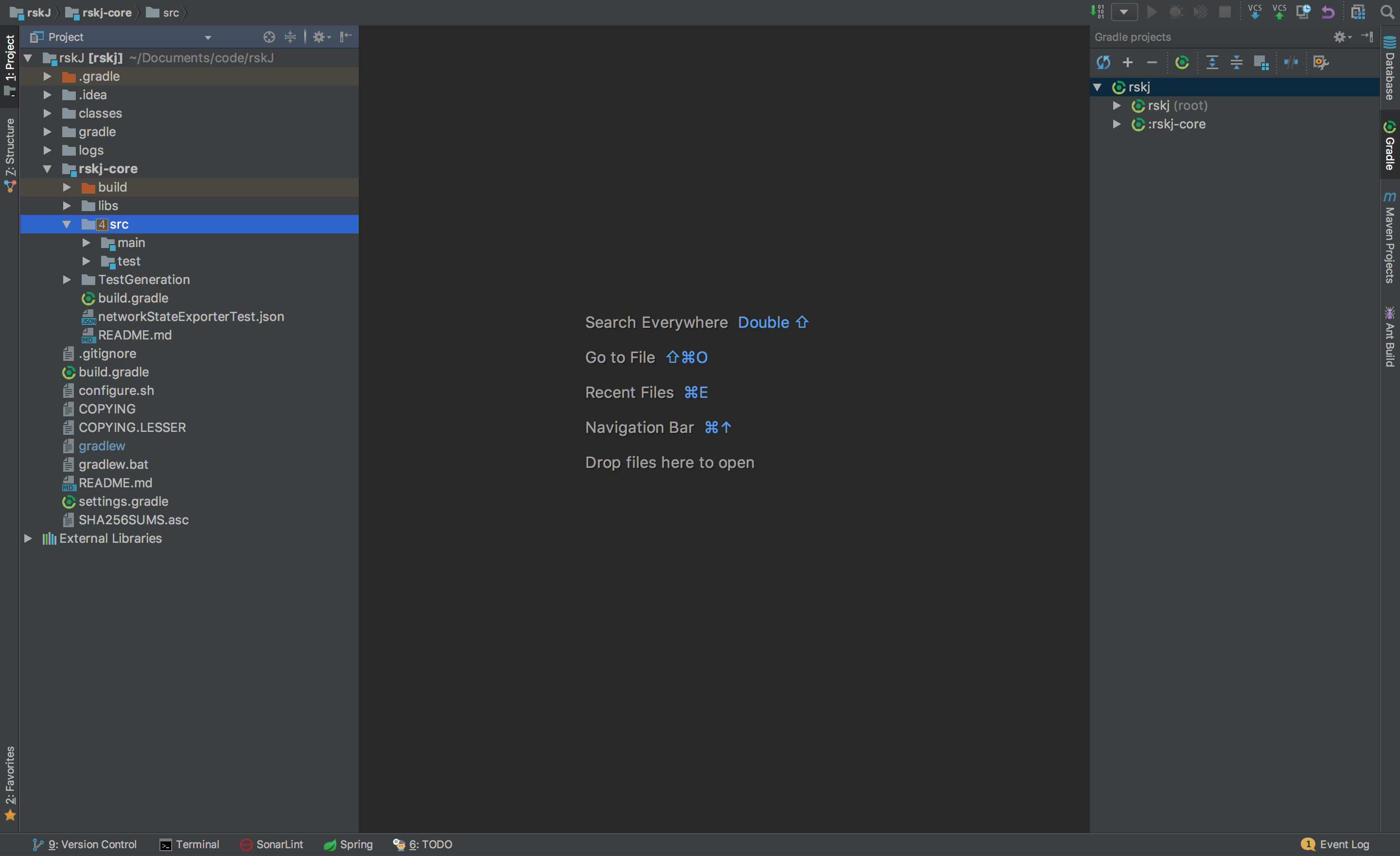
Task: Open Show History clock icon
Action: tap(1303, 12)
